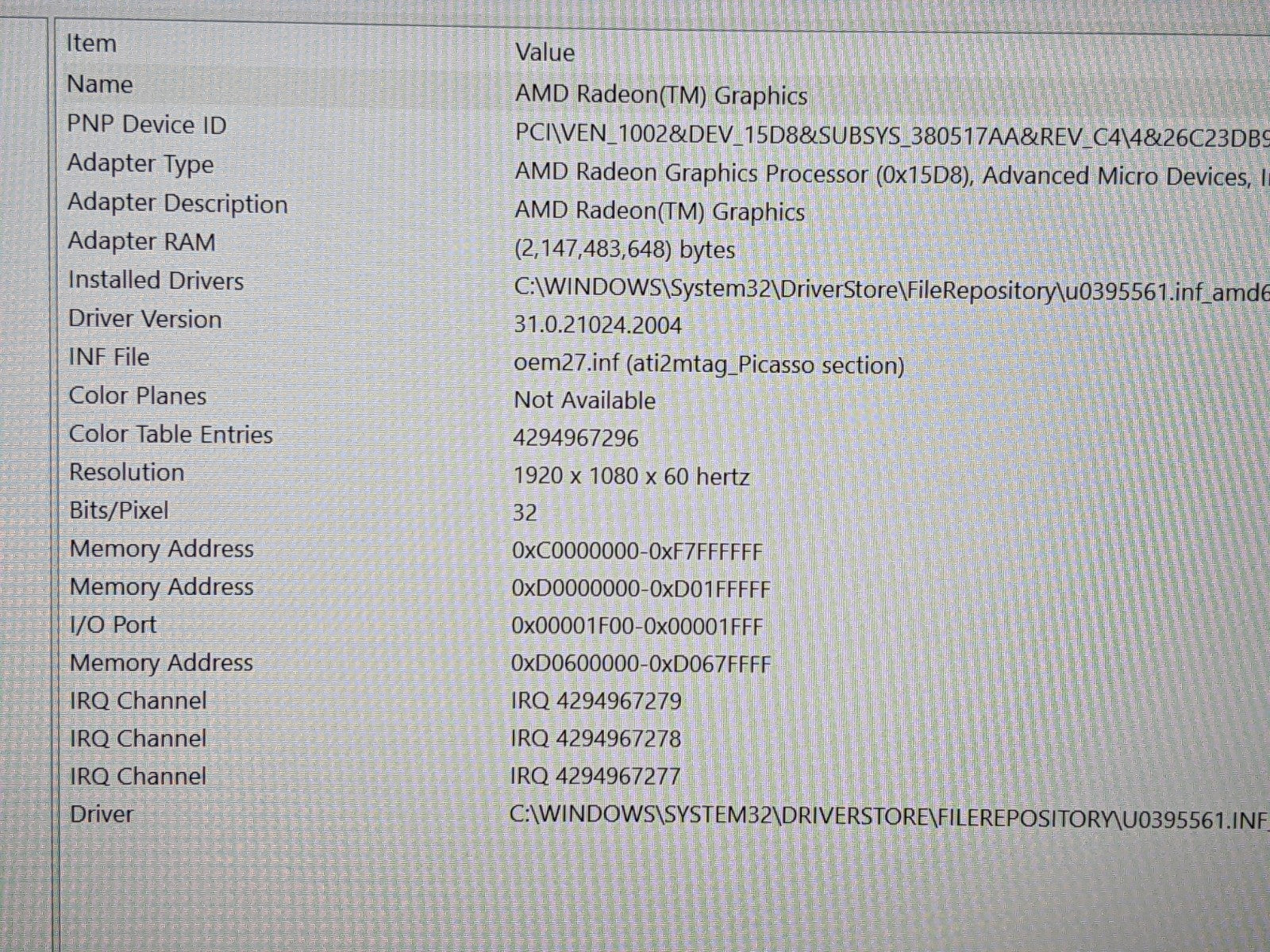Select Memory Address row starting with 0xC0000000

coord(161,548)
